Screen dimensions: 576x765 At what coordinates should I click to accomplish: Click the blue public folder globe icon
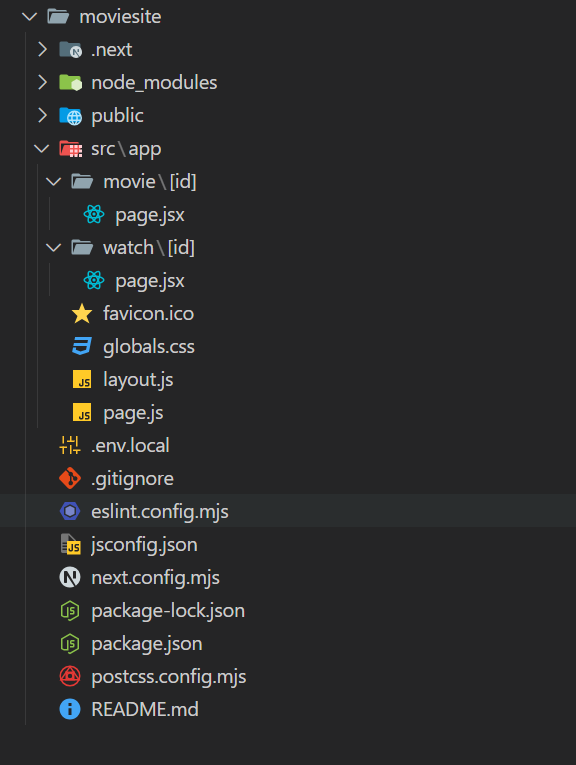pyautogui.click(x=71, y=116)
